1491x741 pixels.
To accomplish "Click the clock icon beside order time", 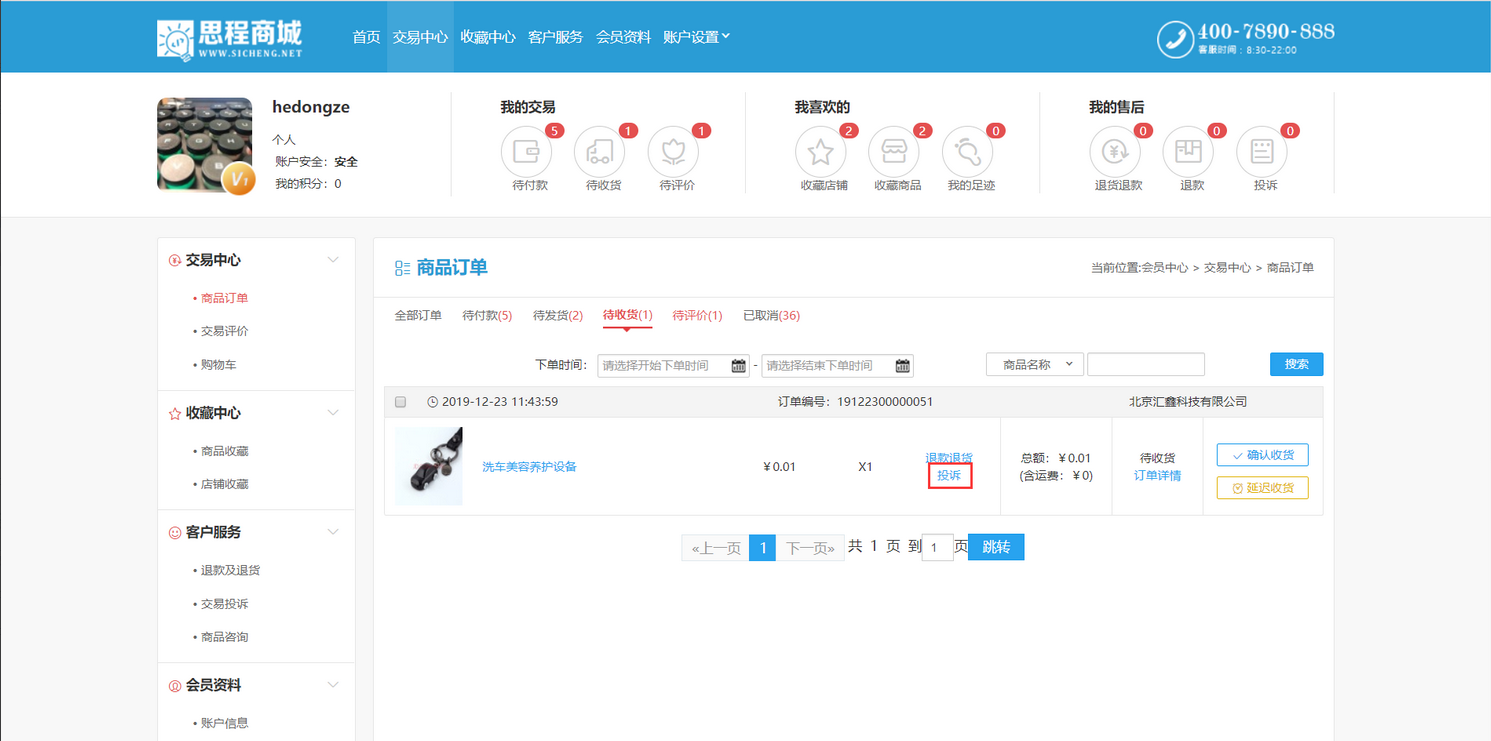I will [x=433, y=402].
